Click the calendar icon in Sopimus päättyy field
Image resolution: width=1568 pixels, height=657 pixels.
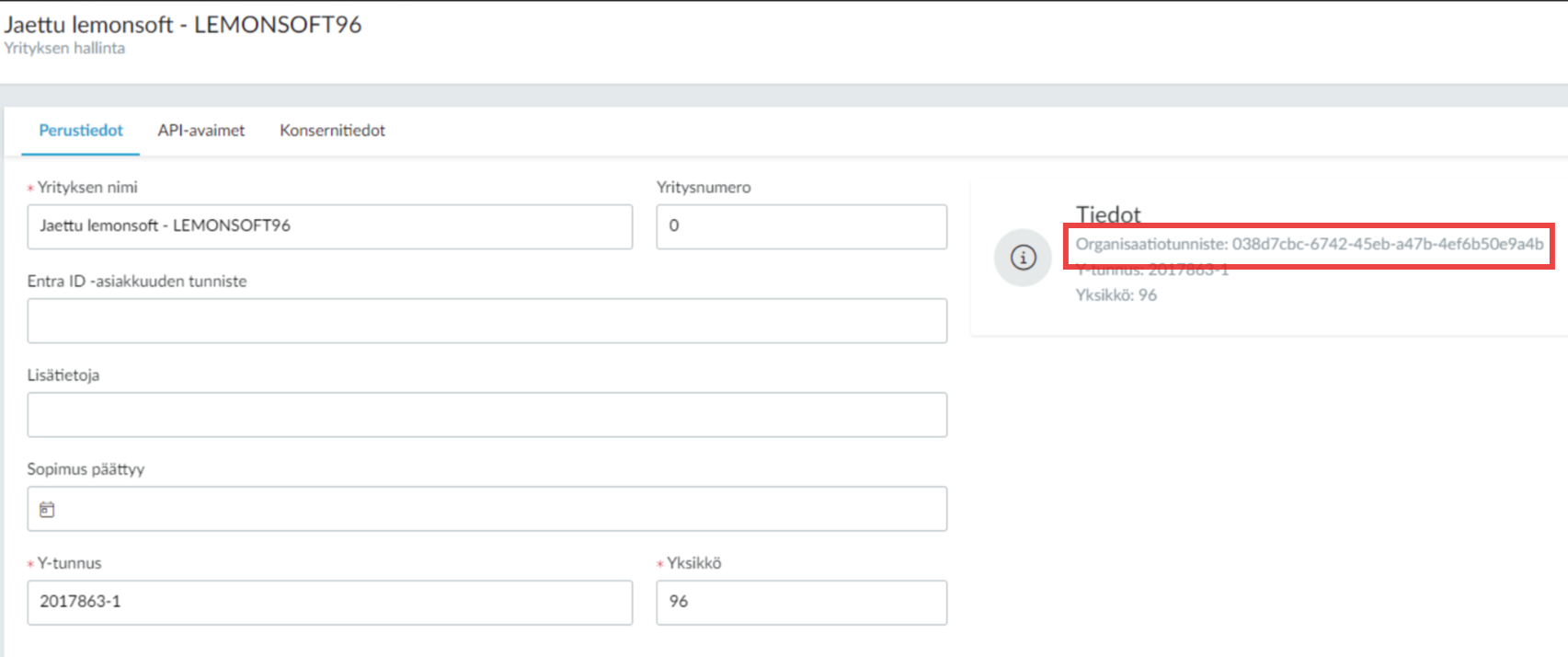pos(47,509)
